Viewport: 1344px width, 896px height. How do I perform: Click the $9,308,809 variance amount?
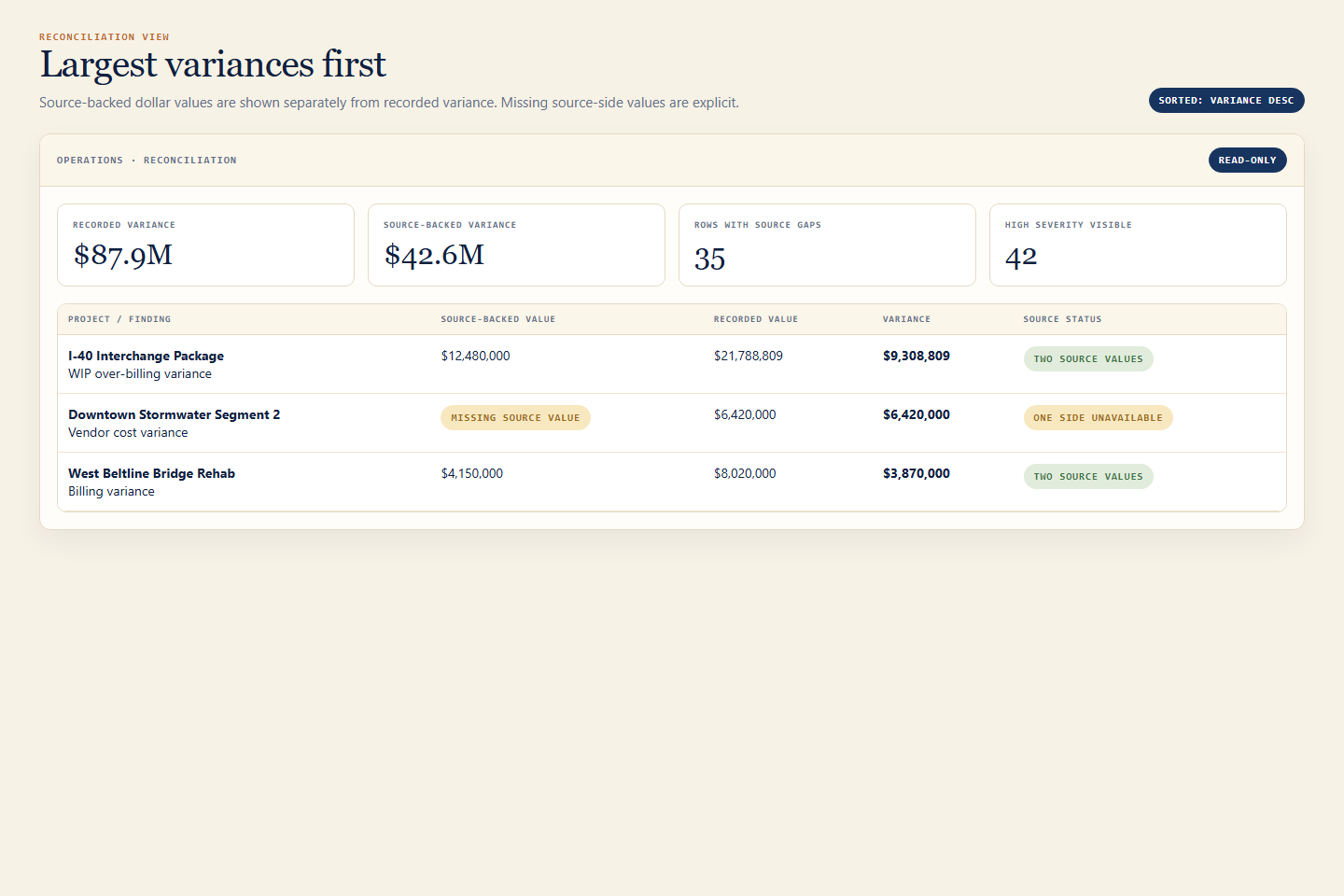[917, 356]
